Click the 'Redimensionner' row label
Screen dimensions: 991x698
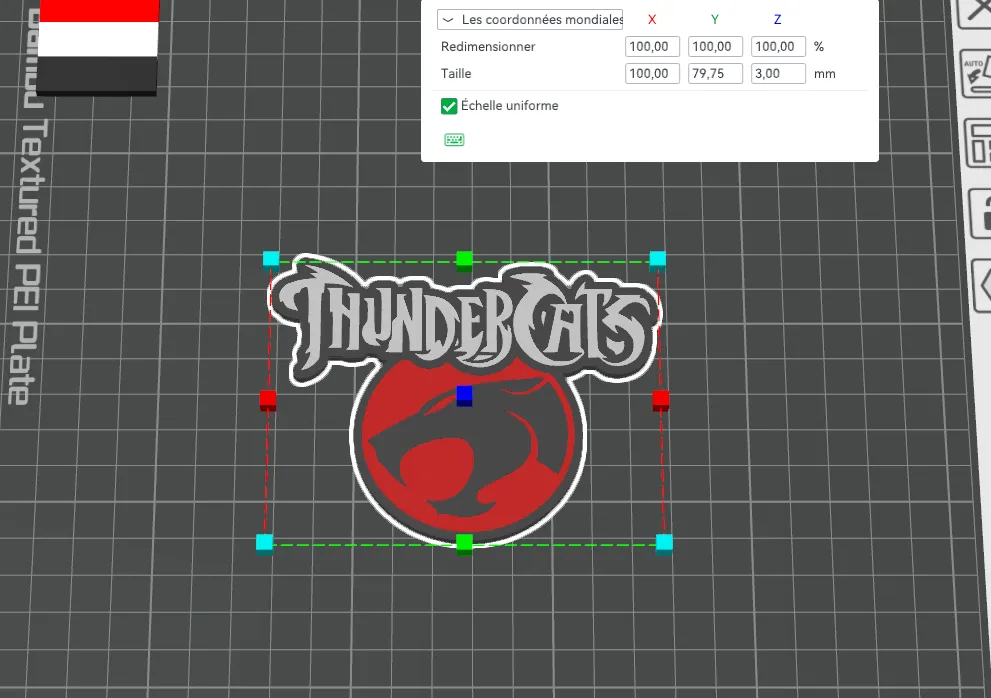click(488, 47)
